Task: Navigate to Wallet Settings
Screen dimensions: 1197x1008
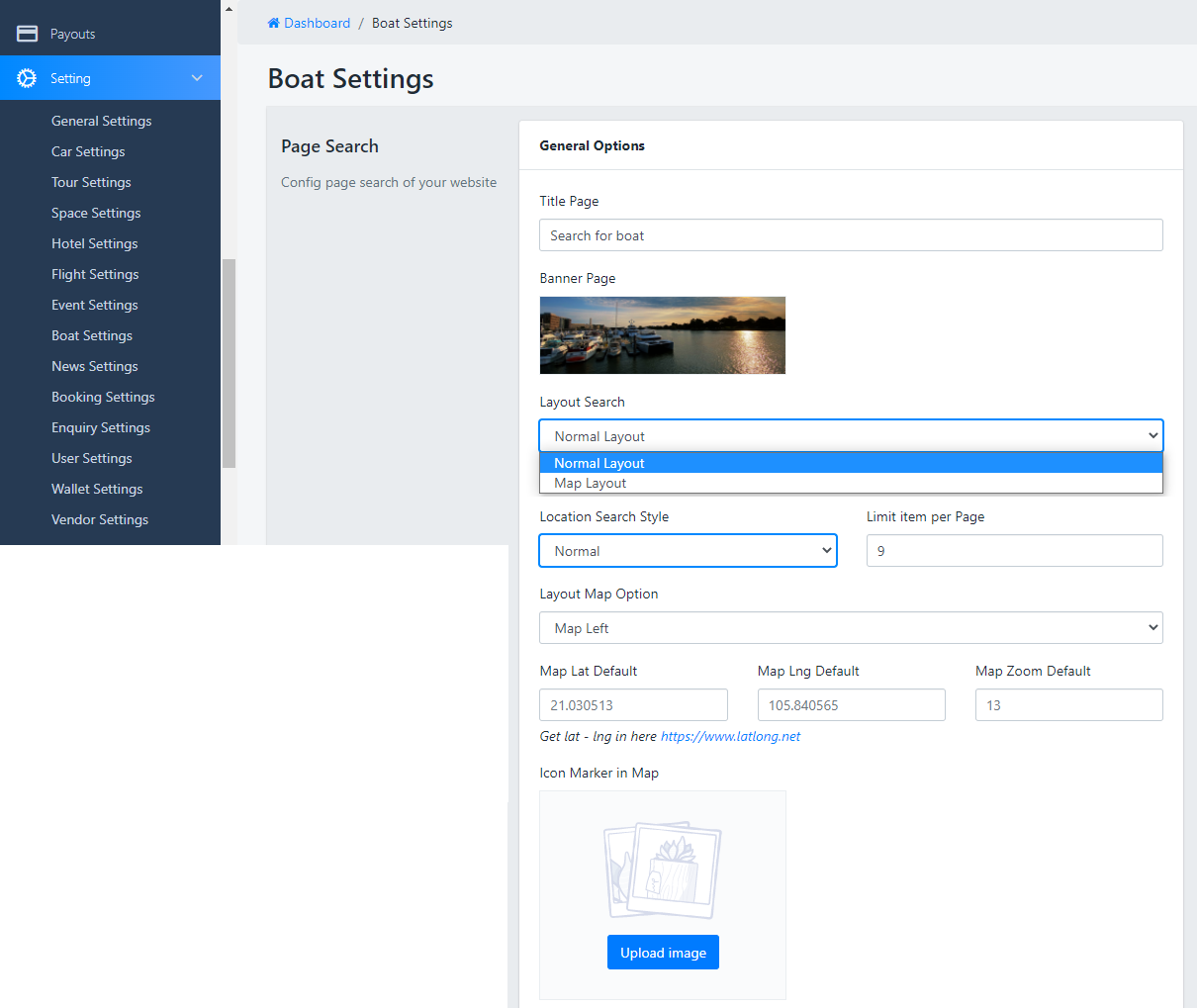Action: [x=97, y=489]
